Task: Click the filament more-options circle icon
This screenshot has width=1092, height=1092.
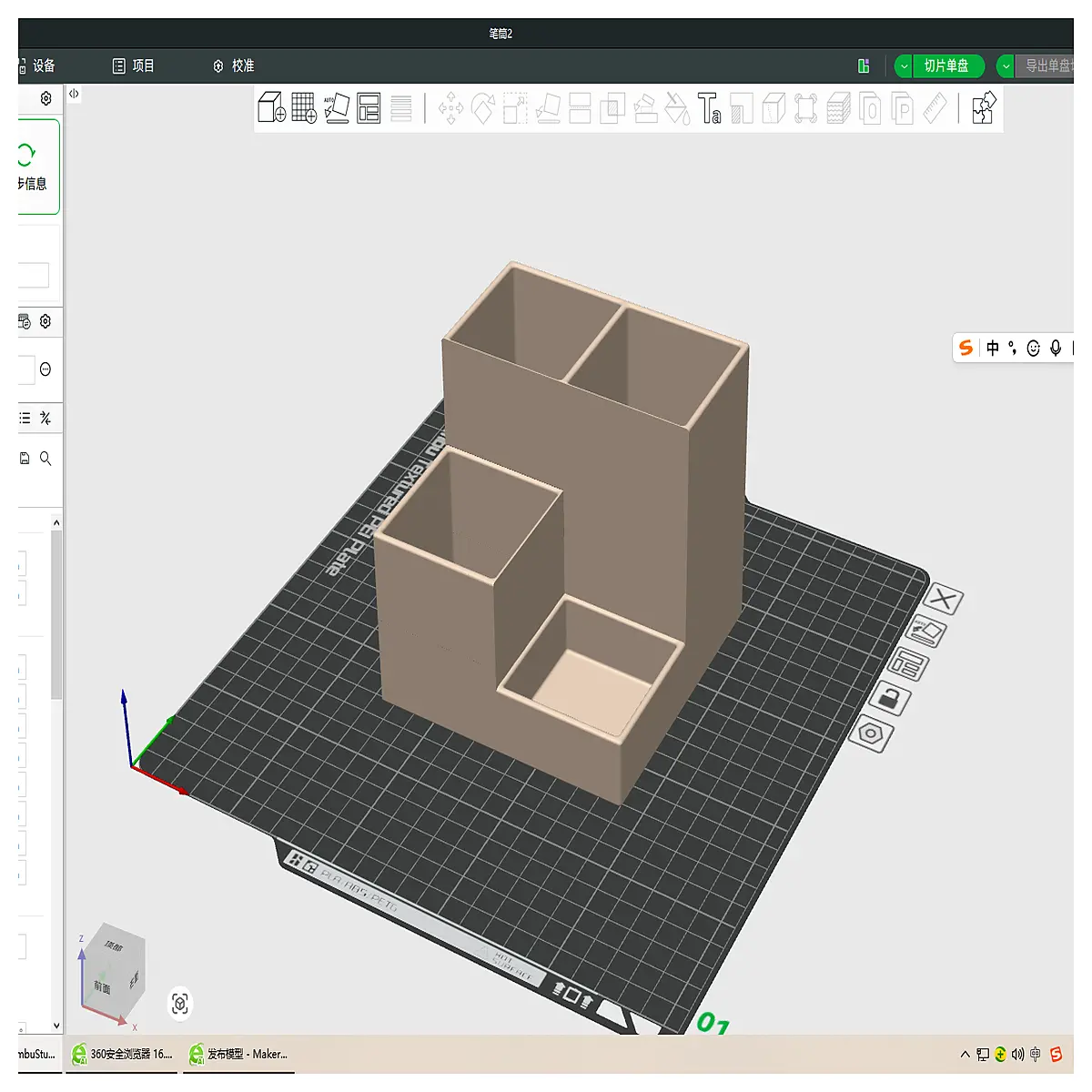Action: (x=45, y=369)
